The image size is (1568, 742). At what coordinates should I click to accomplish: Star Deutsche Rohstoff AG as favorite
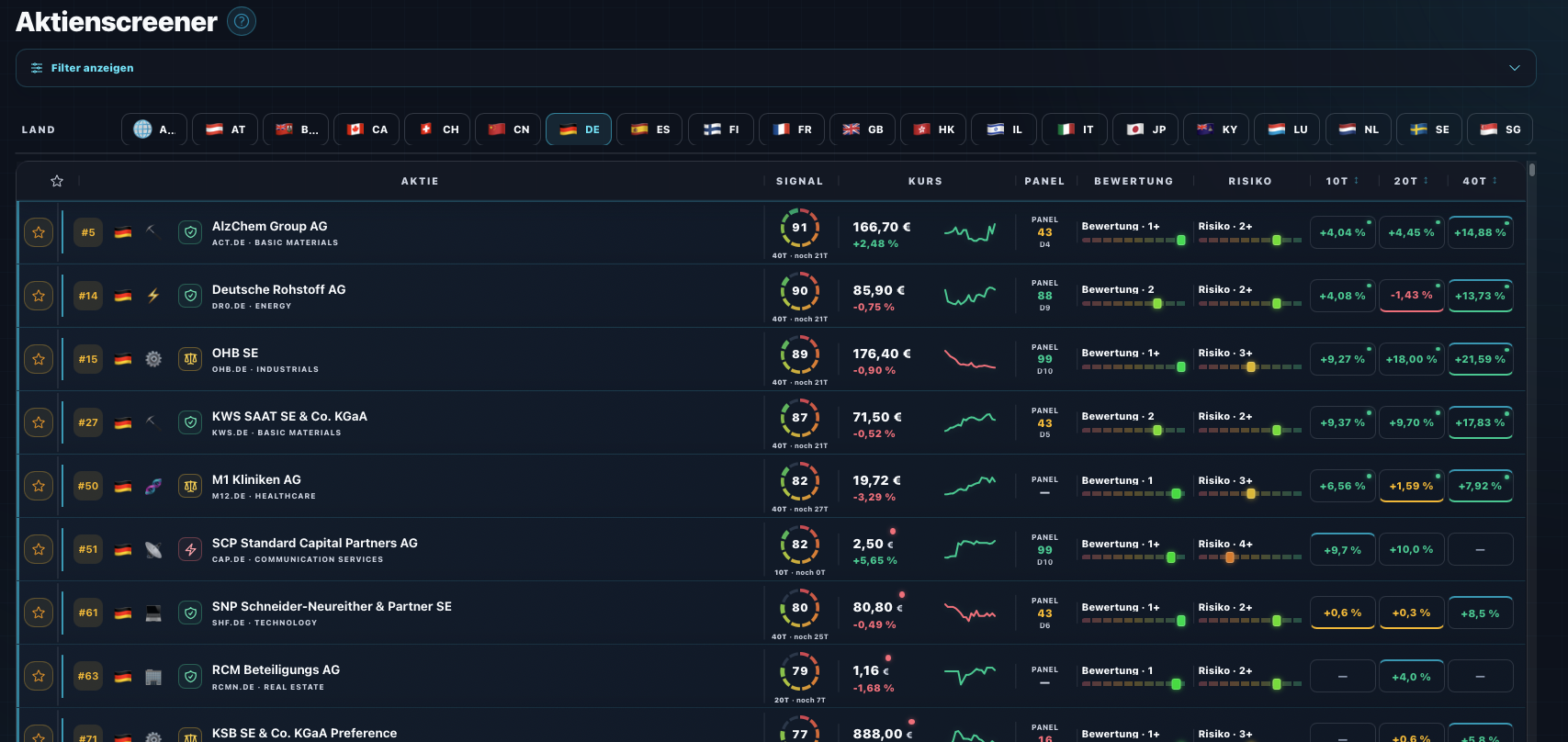tap(39, 296)
